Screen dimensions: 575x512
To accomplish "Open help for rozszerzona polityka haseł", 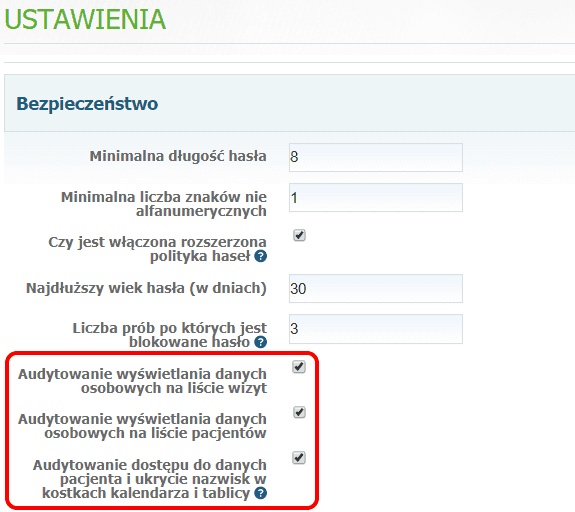I will click(x=260, y=256).
